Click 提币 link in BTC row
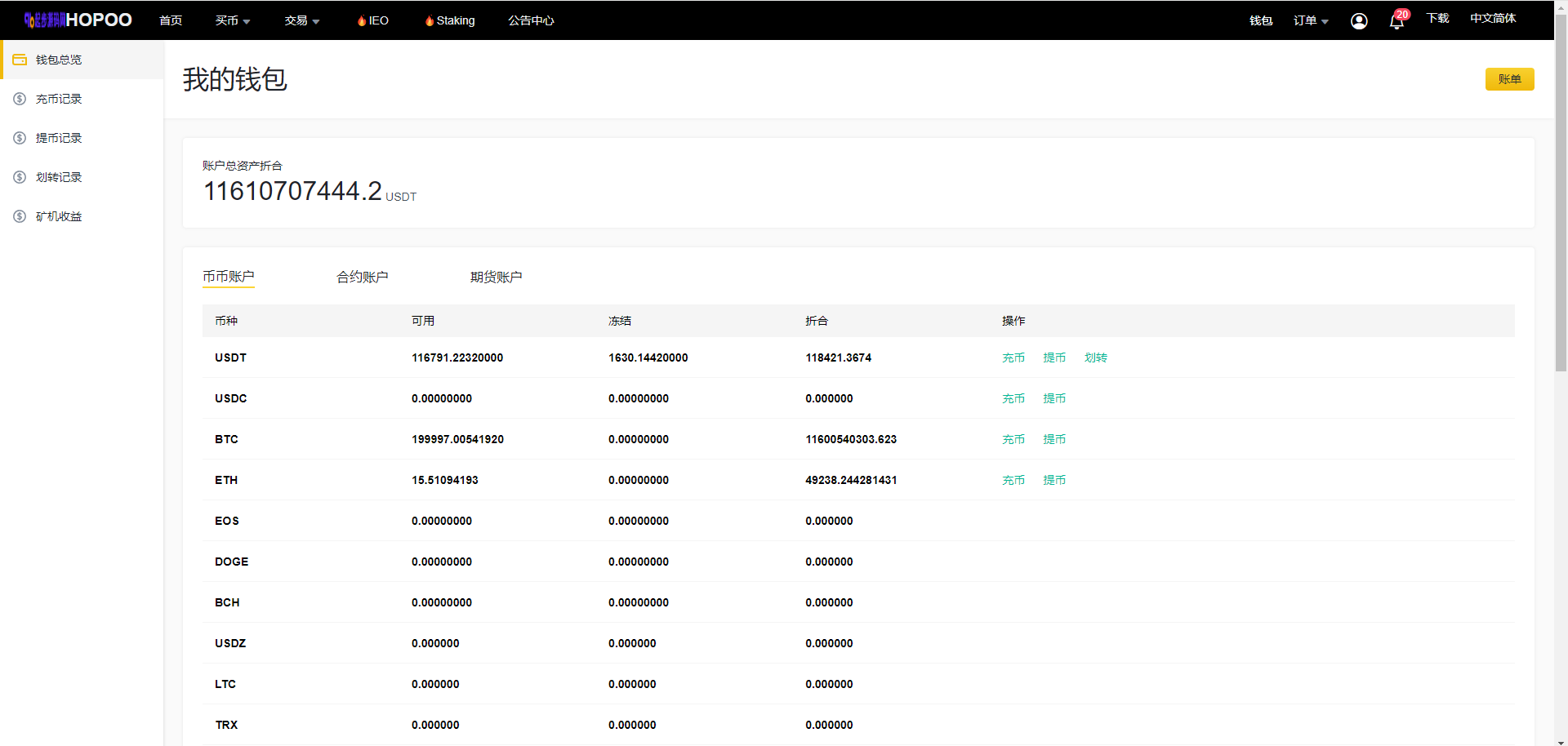 coord(1054,439)
